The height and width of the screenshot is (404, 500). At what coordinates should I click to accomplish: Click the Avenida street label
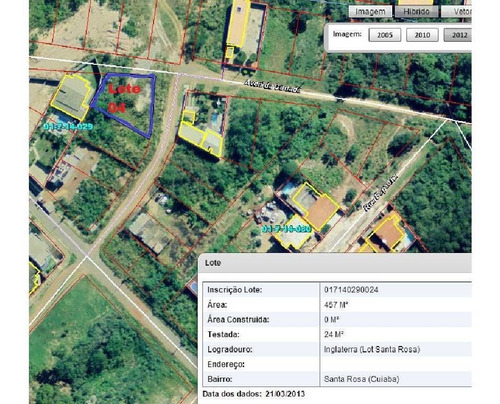(272, 87)
